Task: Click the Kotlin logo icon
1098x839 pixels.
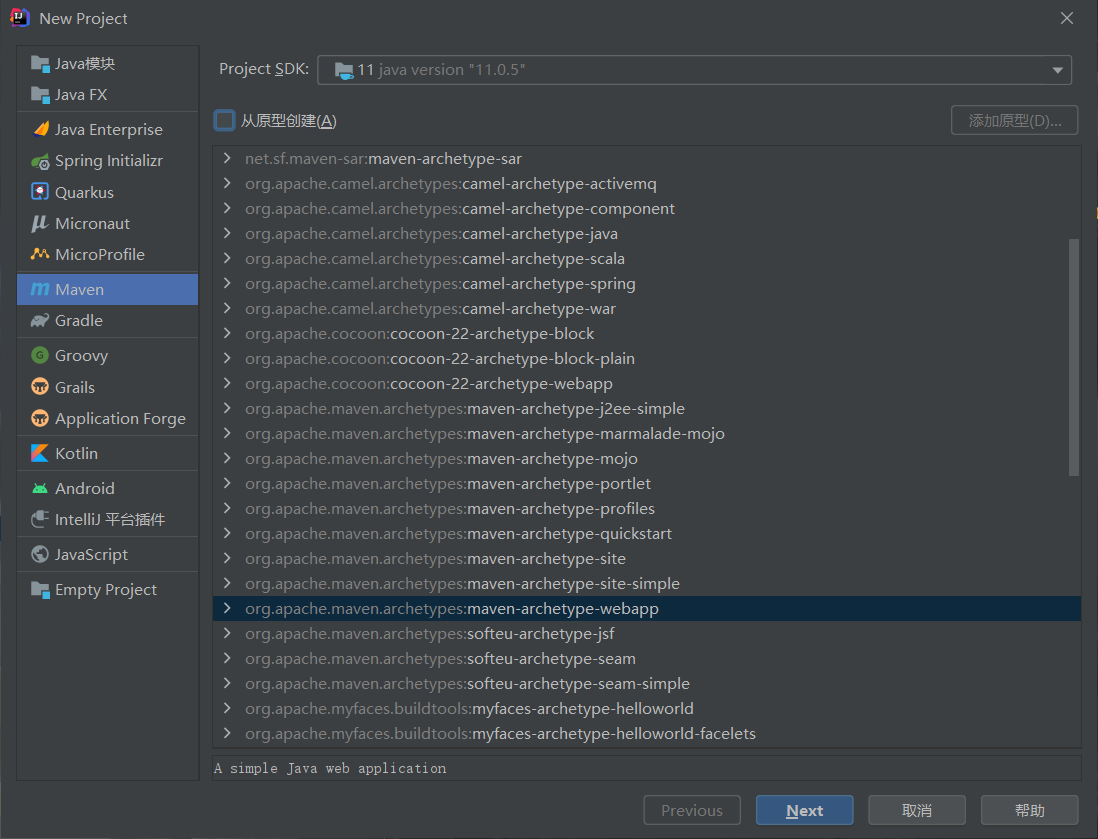Action: (40, 453)
